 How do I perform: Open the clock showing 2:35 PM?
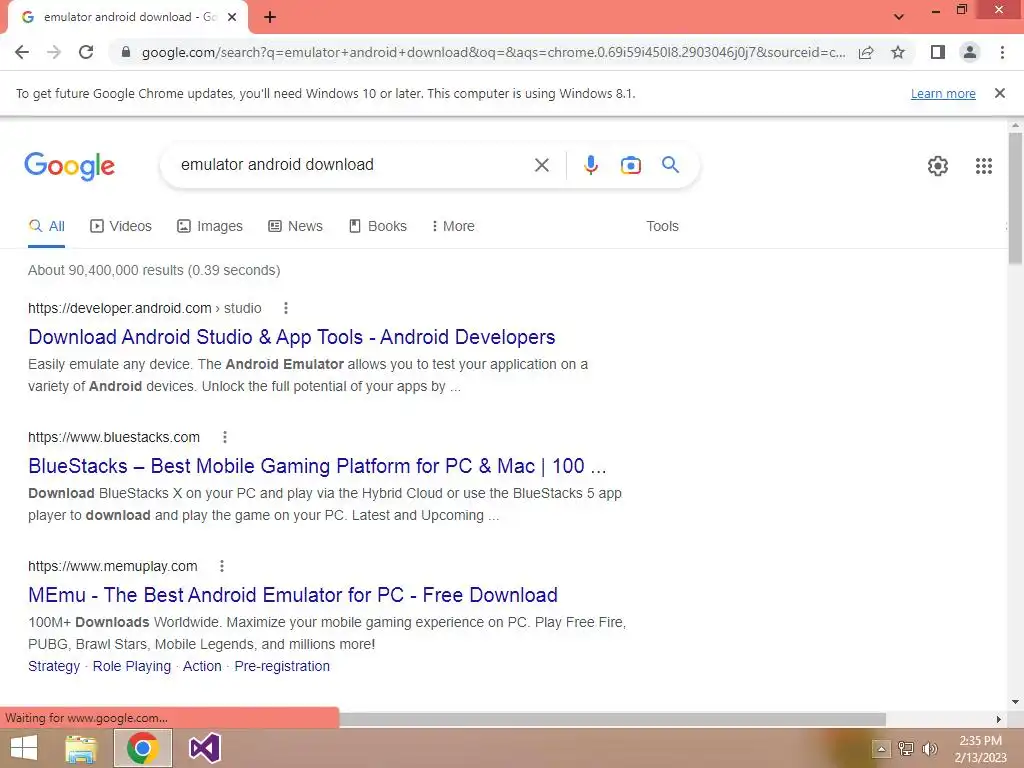click(x=980, y=749)
